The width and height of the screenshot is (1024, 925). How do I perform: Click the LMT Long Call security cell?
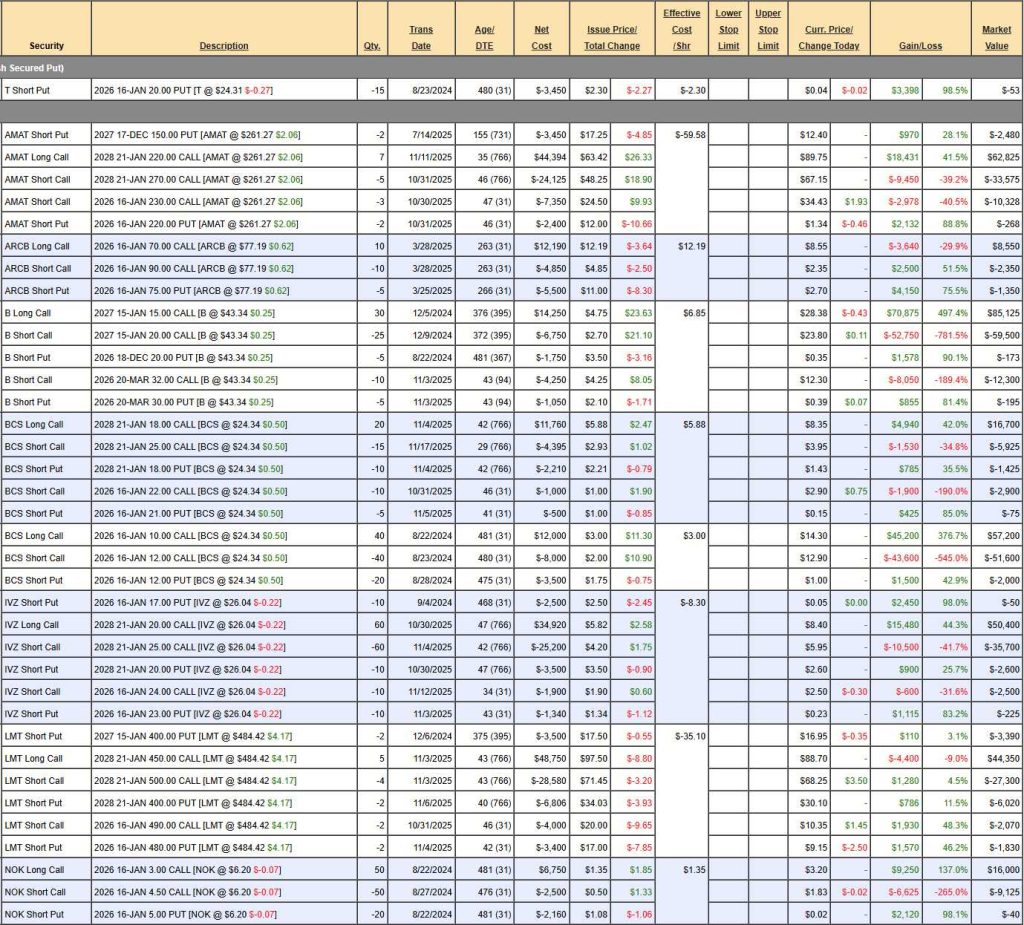[46, 759]
